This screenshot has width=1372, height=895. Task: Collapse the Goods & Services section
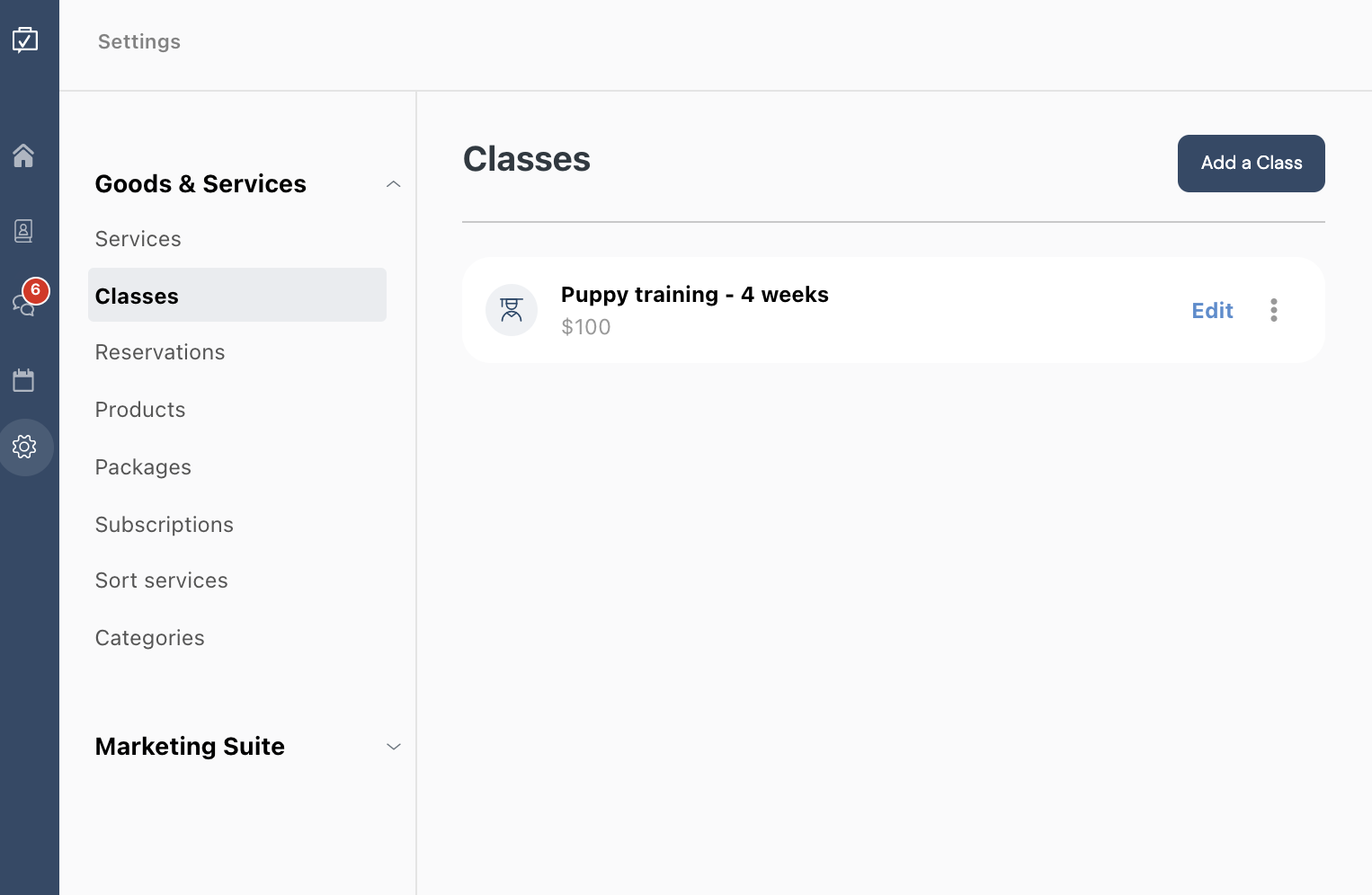[393, 184]
